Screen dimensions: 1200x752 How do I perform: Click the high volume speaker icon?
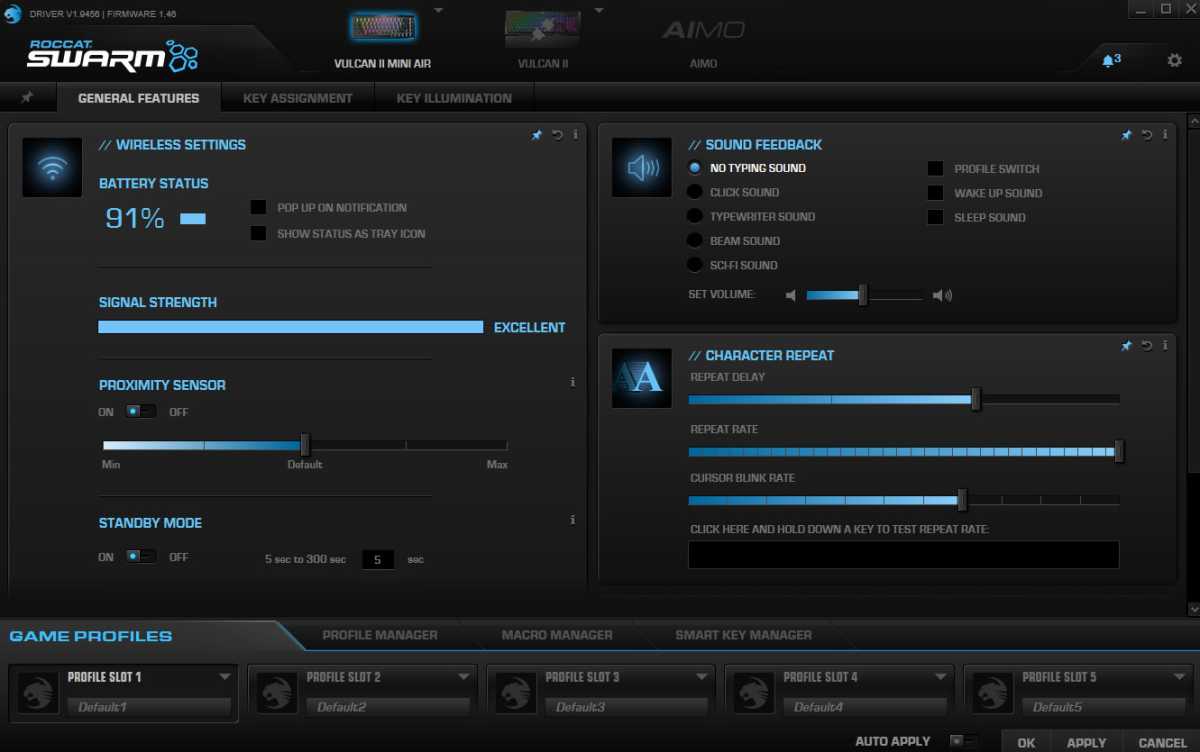pos(942,295)
